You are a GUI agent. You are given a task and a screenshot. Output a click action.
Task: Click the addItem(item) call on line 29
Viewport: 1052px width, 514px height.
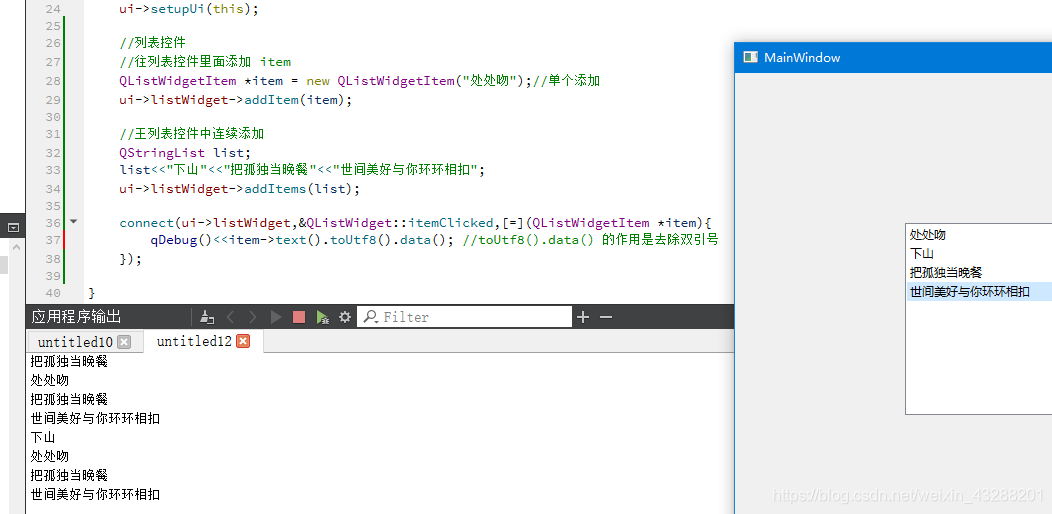point(298,100)
